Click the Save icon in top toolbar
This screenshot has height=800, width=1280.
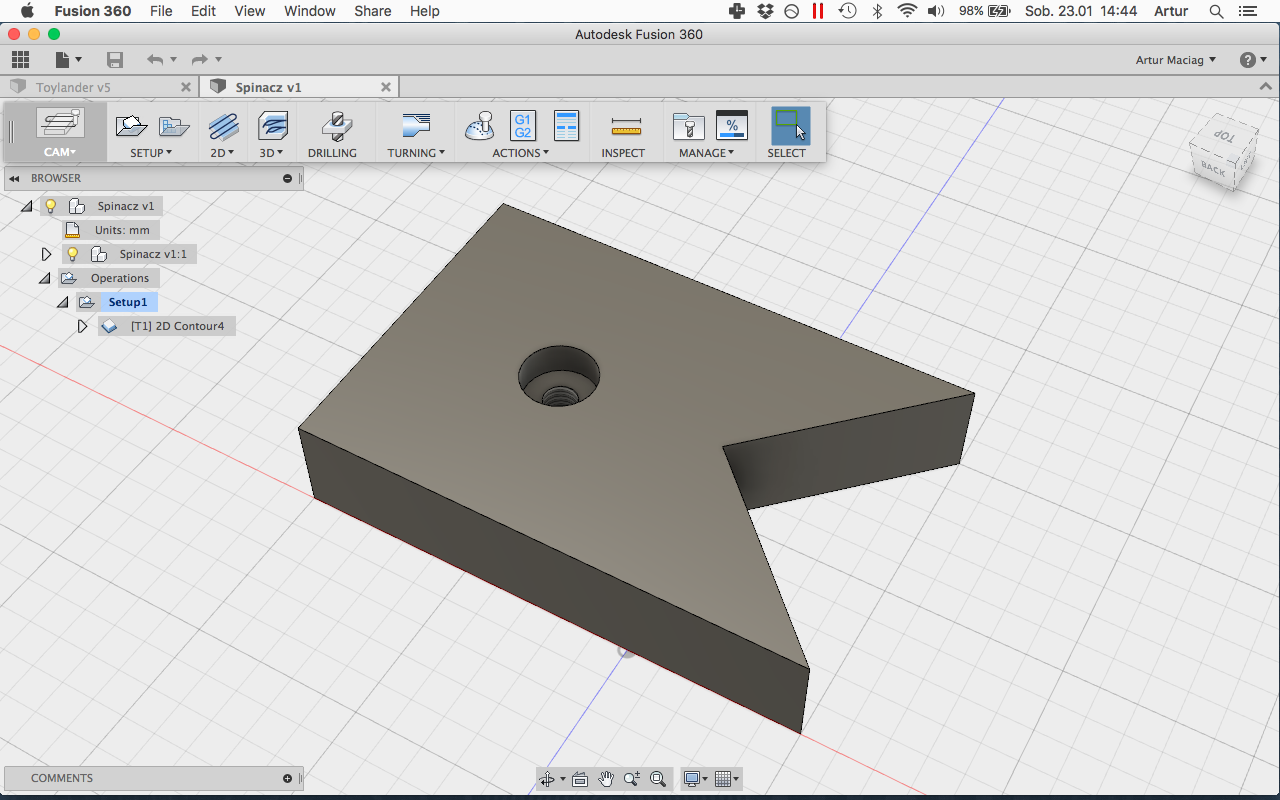pyautogui.click(x=115, y=60)
